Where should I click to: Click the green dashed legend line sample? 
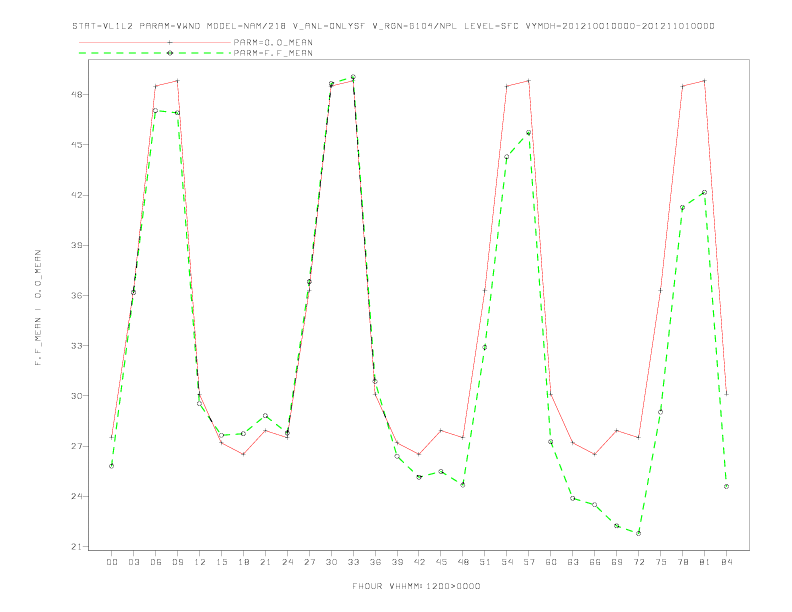tap(155, 53)
